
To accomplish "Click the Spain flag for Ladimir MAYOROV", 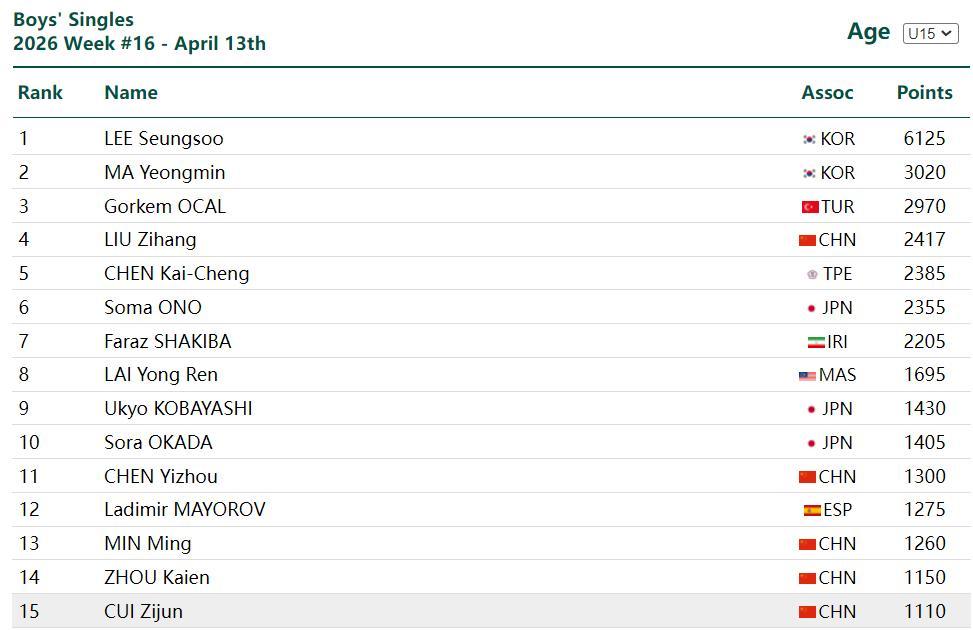I will (x=812, y=510).
